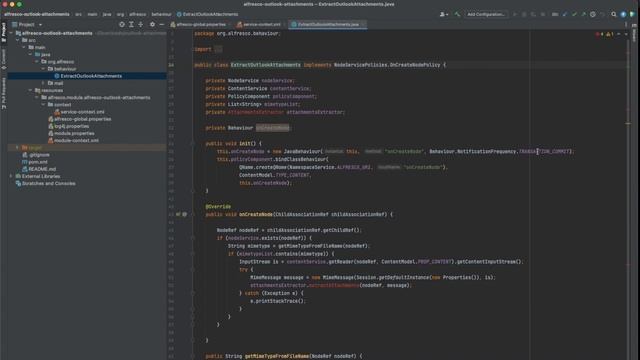
Task: Toggle the Pull Requests stripe button
Action: 4,93
